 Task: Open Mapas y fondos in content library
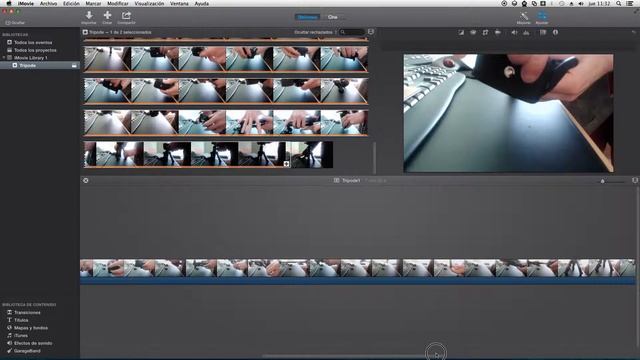pos(31,328)
